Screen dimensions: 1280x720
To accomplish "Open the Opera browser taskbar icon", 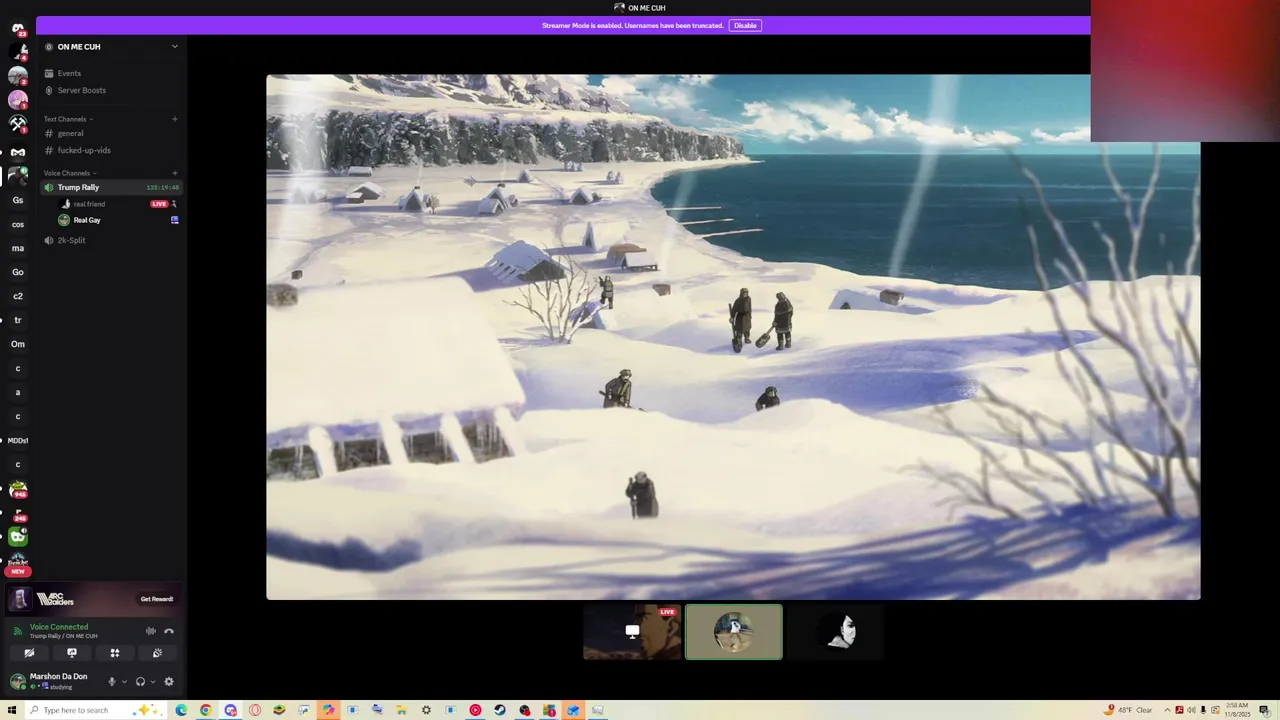I will pos(255,710).
